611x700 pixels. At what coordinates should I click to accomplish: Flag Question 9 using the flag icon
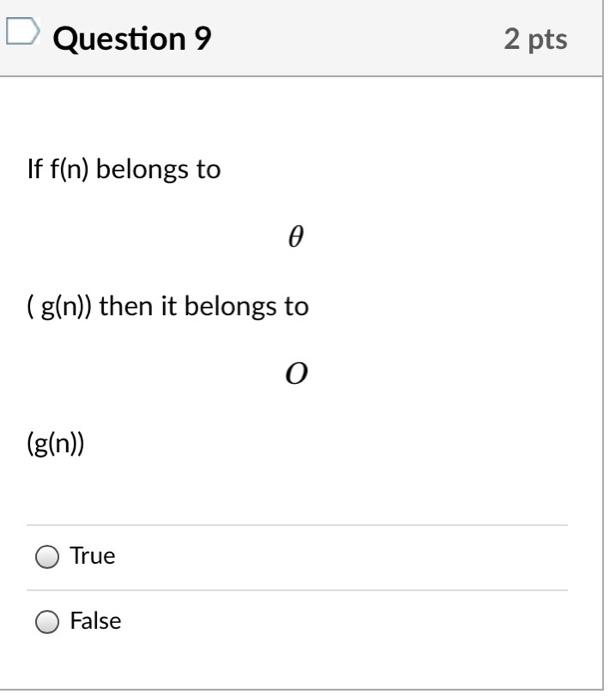pos(23,31)
